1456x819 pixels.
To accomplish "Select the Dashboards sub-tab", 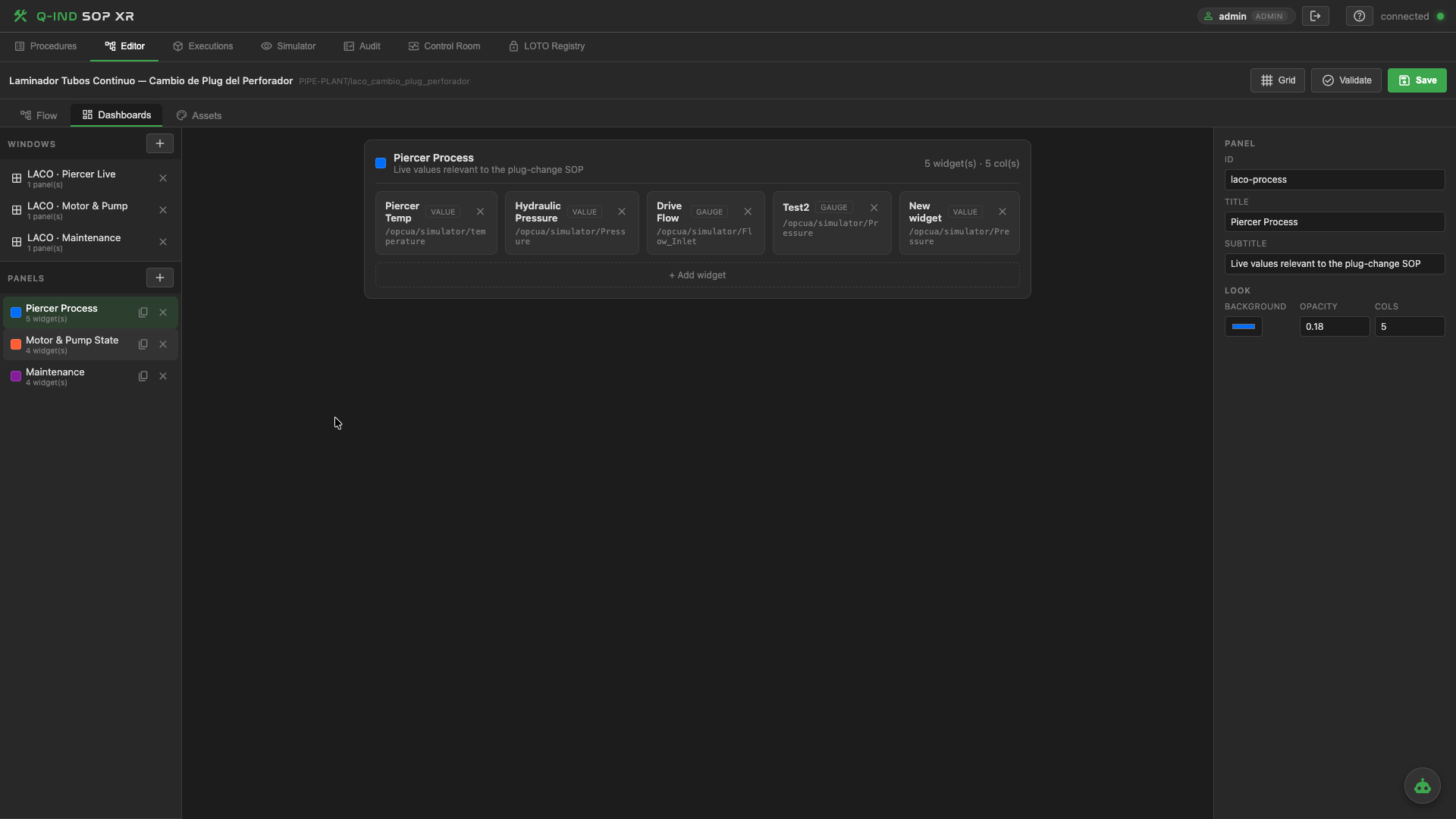I will [x=117, y=115].
